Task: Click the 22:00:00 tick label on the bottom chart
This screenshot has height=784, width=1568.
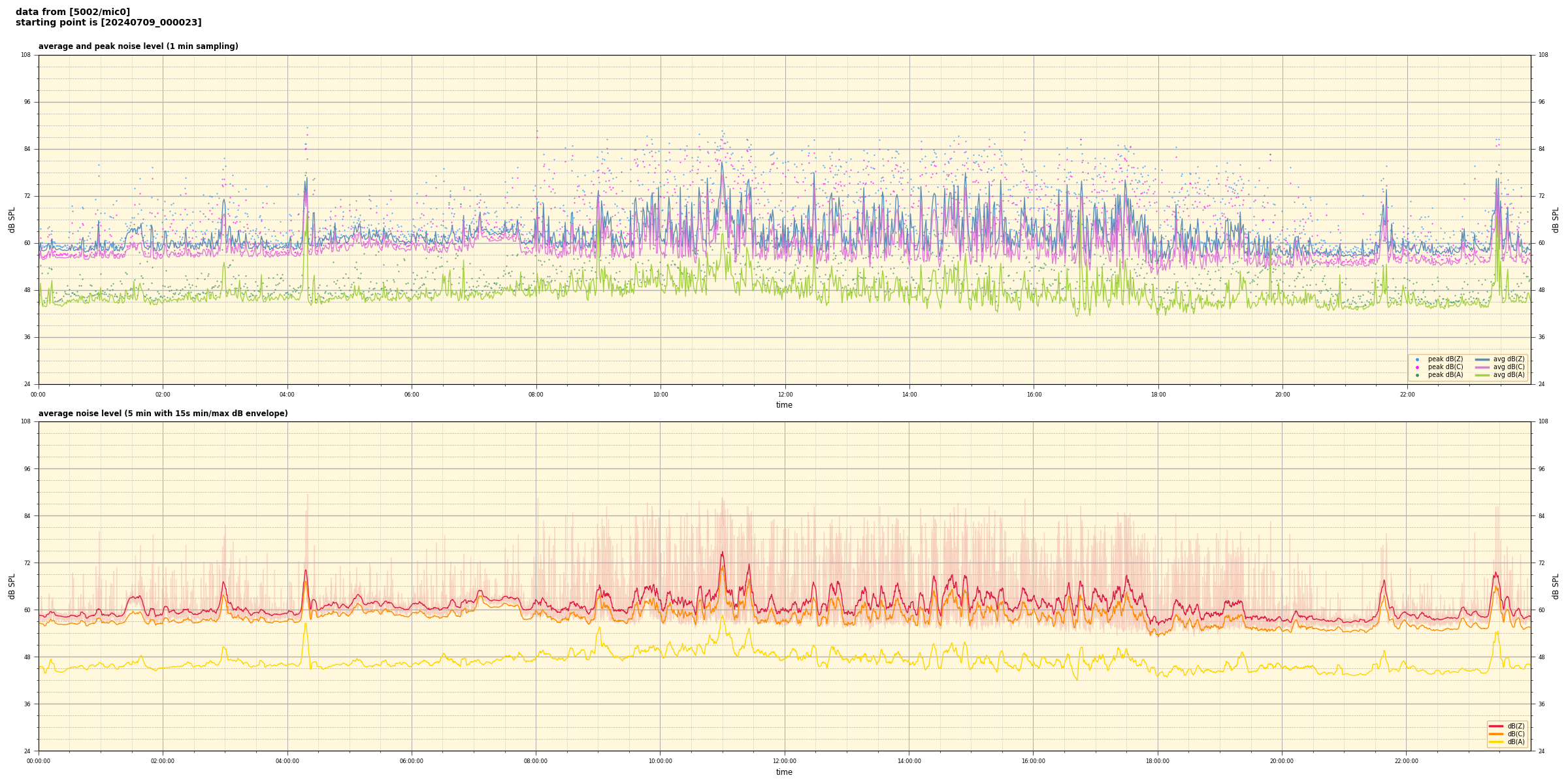Action: click(x=1406, y=761)
